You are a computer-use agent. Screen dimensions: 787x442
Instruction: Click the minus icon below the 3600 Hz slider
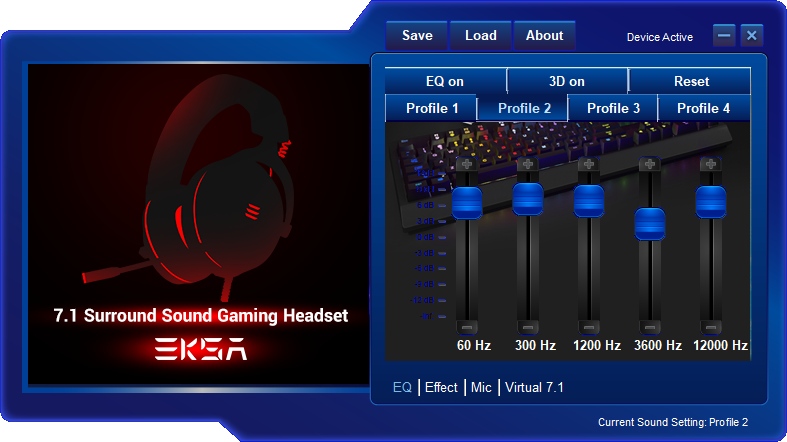pyautogui.click(x=649, y=328)
